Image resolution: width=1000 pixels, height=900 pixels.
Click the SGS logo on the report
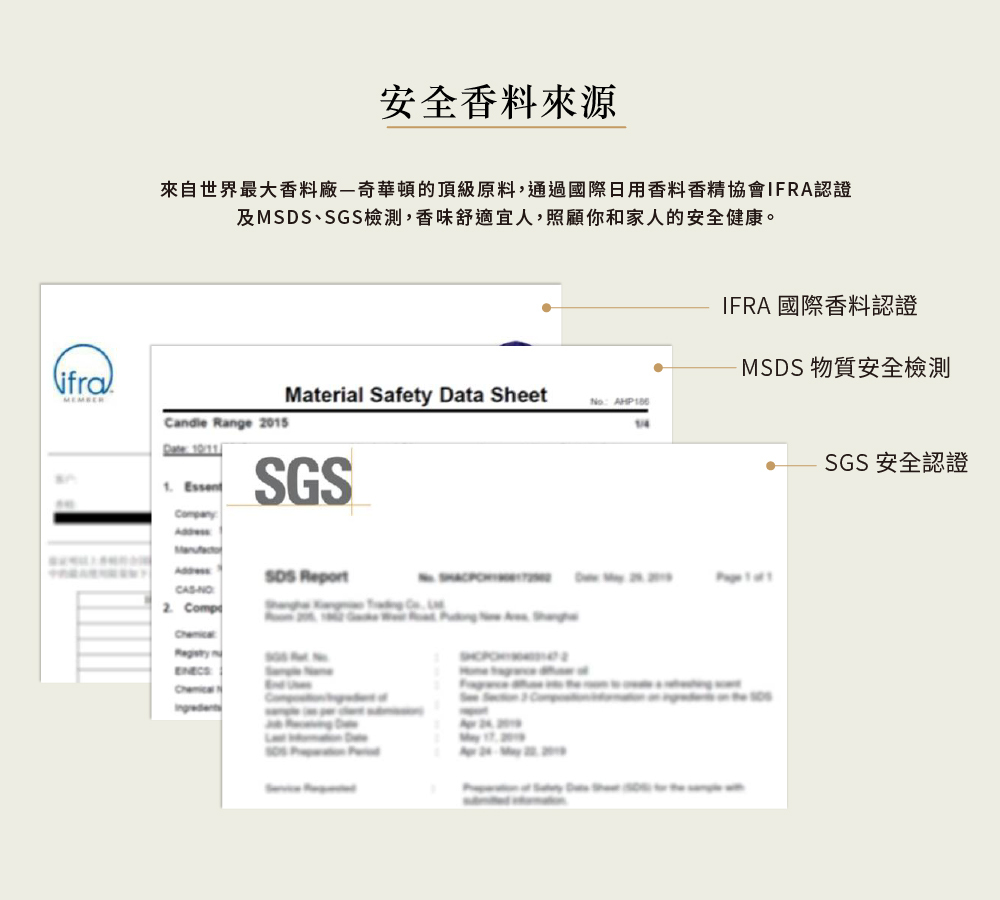[303, 482]
